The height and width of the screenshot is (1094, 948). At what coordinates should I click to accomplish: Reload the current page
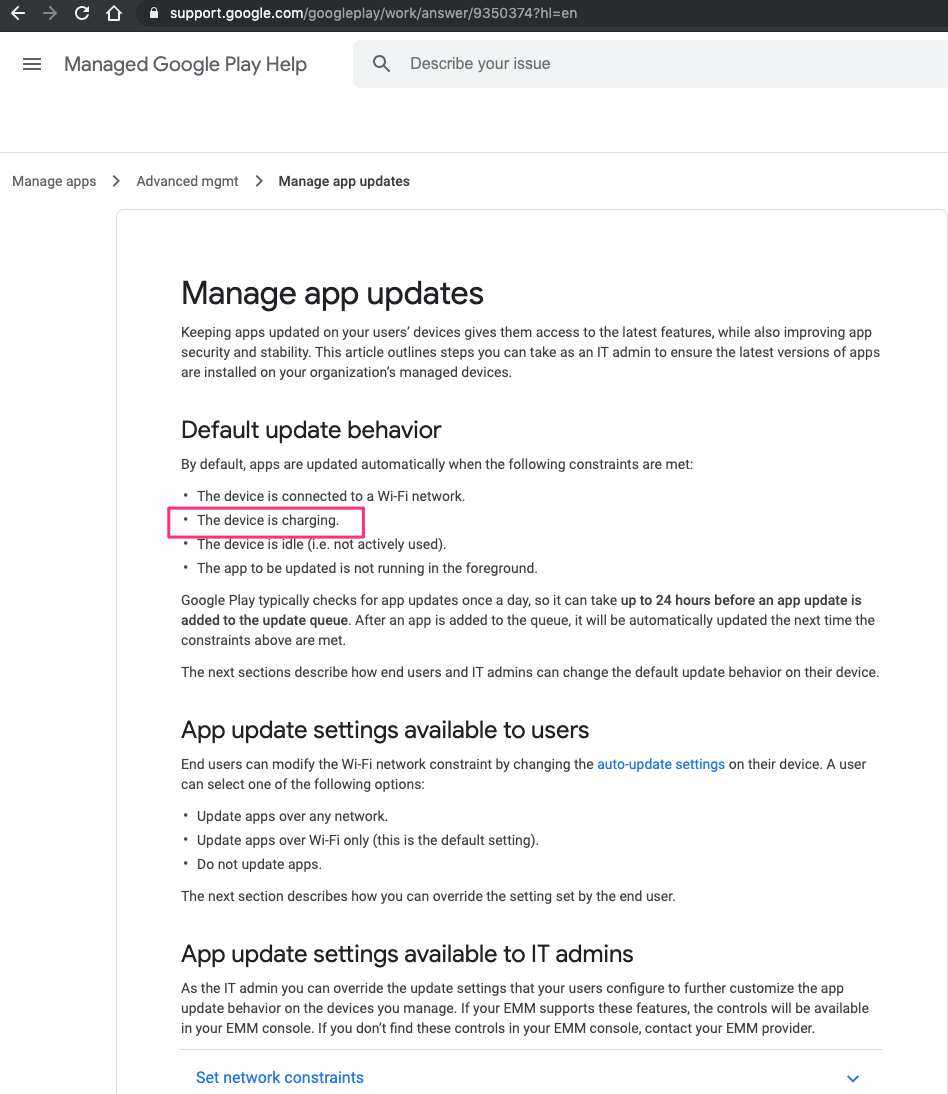(x=82, y=14)
